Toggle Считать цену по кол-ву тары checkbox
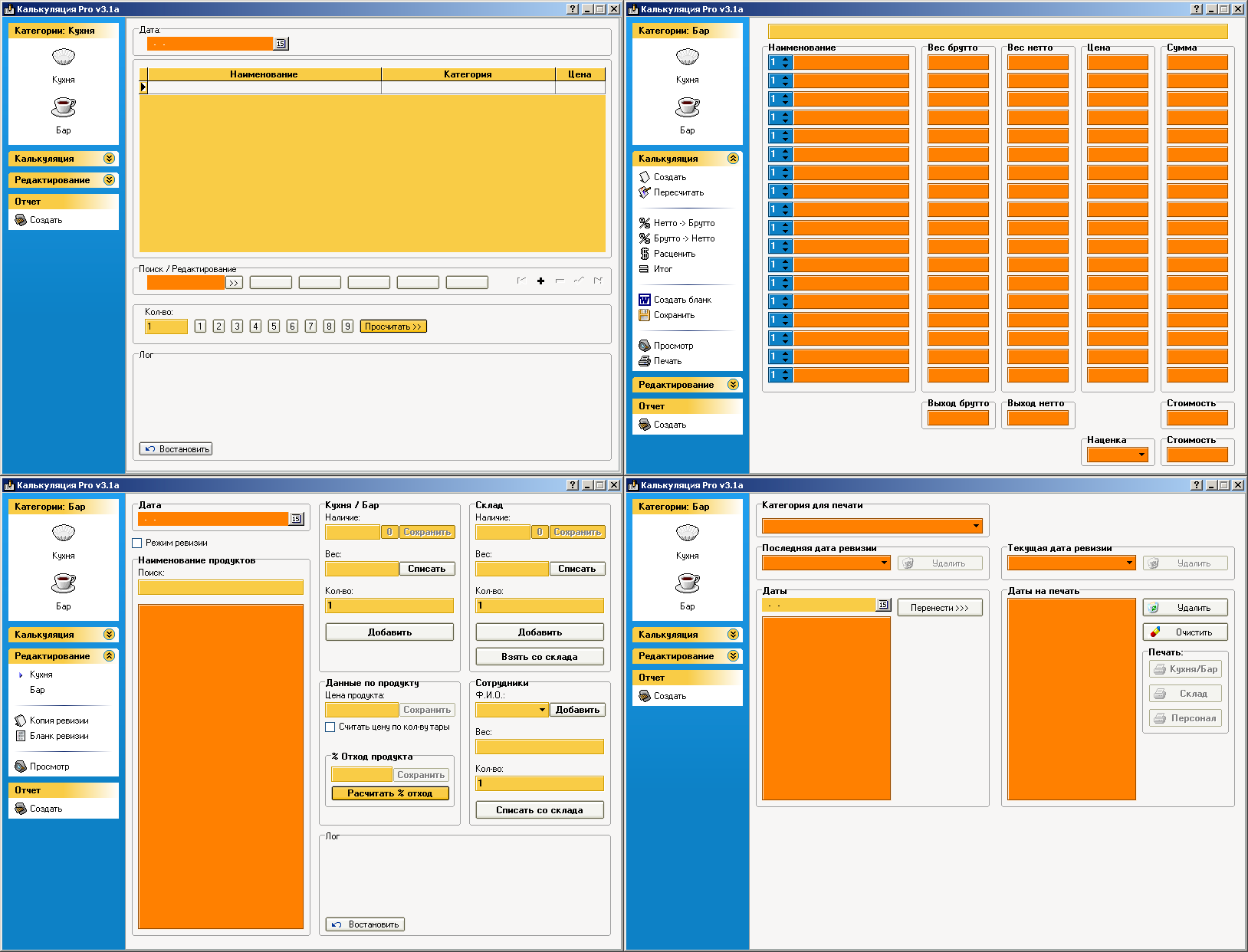Image resolution: width=1248 pixels, height=952 pixels. [x=330, y=727]
